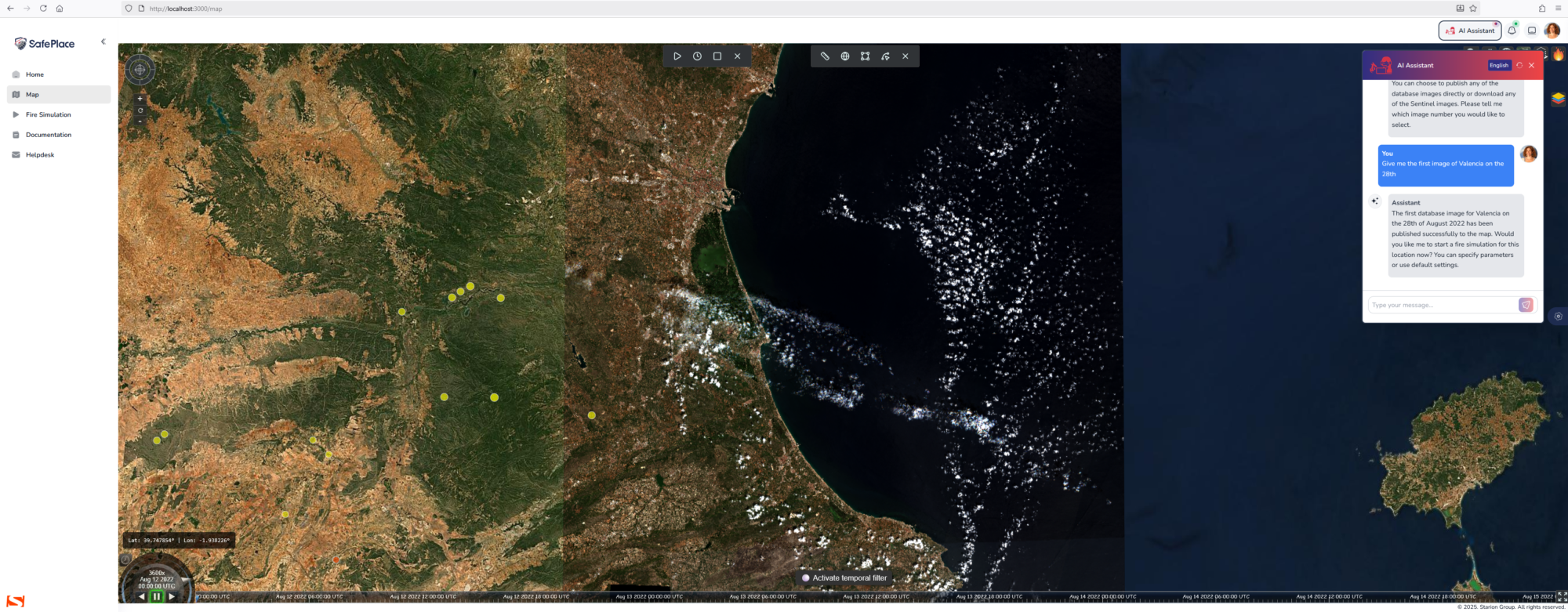Open the English language selector
This screenshot has width=1568, height=612.
pyautogui.click(x=1498, y=65)
